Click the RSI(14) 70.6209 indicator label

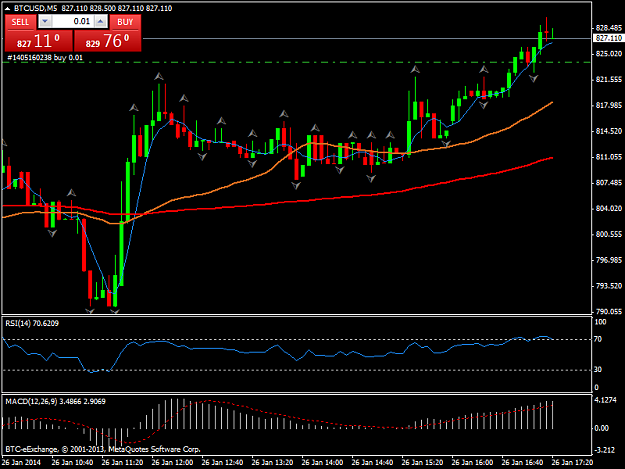click(32, 323)
